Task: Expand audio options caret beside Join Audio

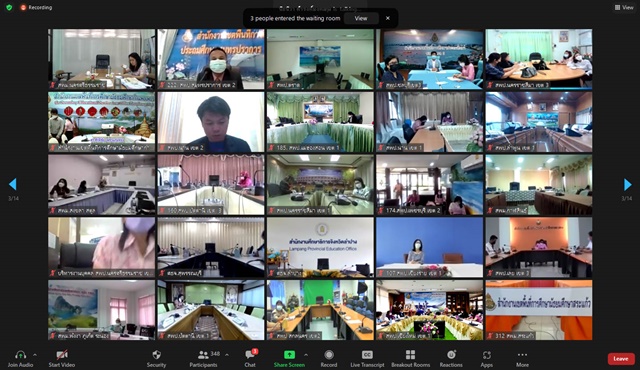Action: coord(35,355)
